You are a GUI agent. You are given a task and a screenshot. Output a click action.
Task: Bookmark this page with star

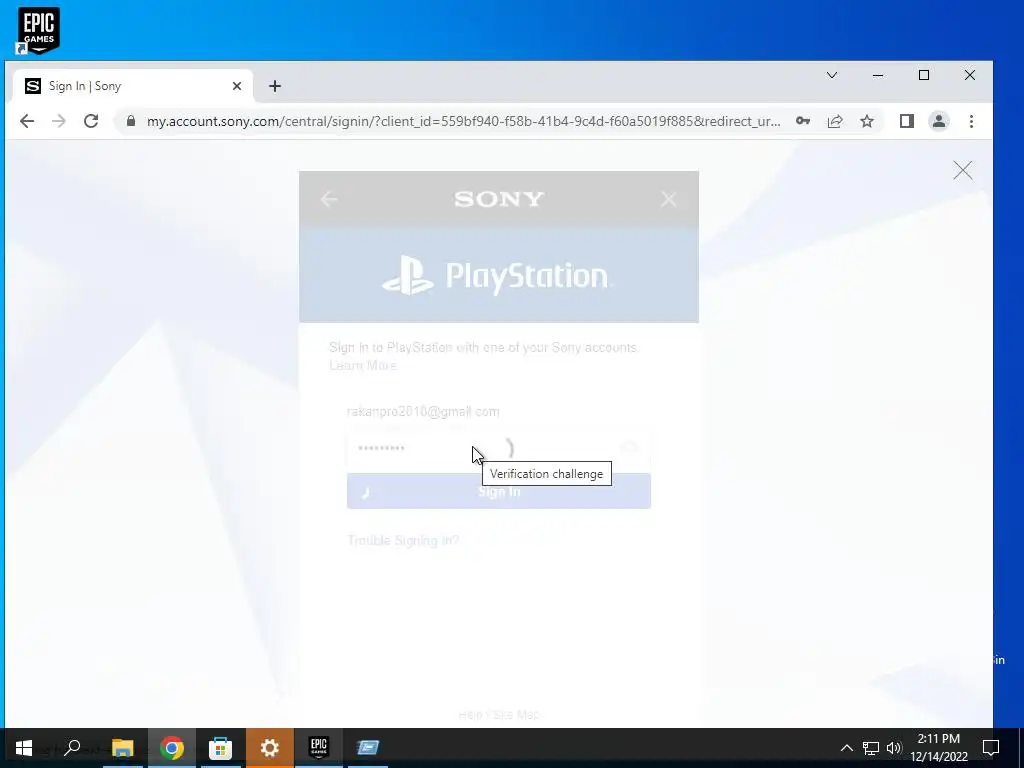[867, 121]
